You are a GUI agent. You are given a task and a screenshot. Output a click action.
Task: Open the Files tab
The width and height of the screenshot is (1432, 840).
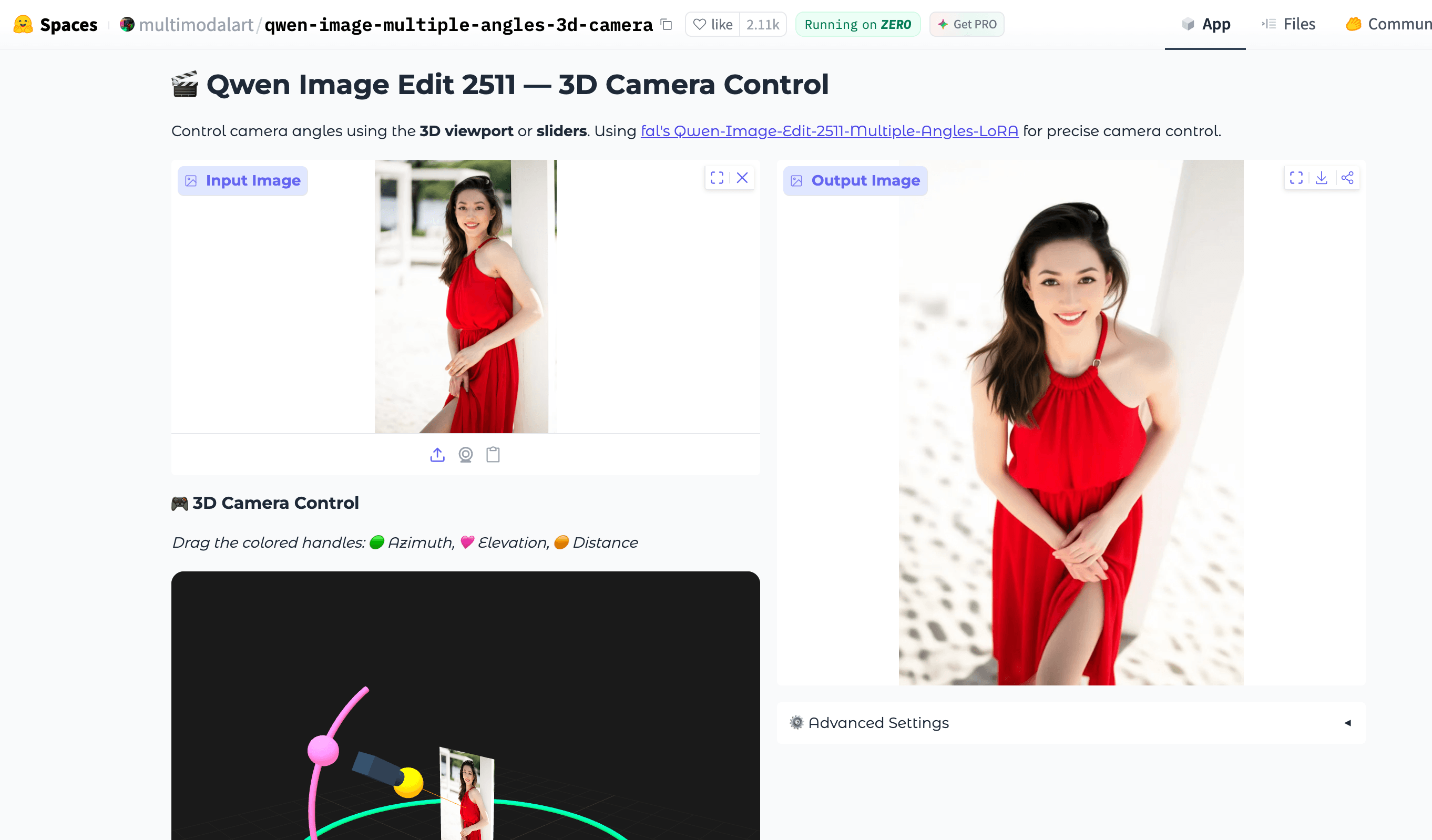pos(1288,24)
